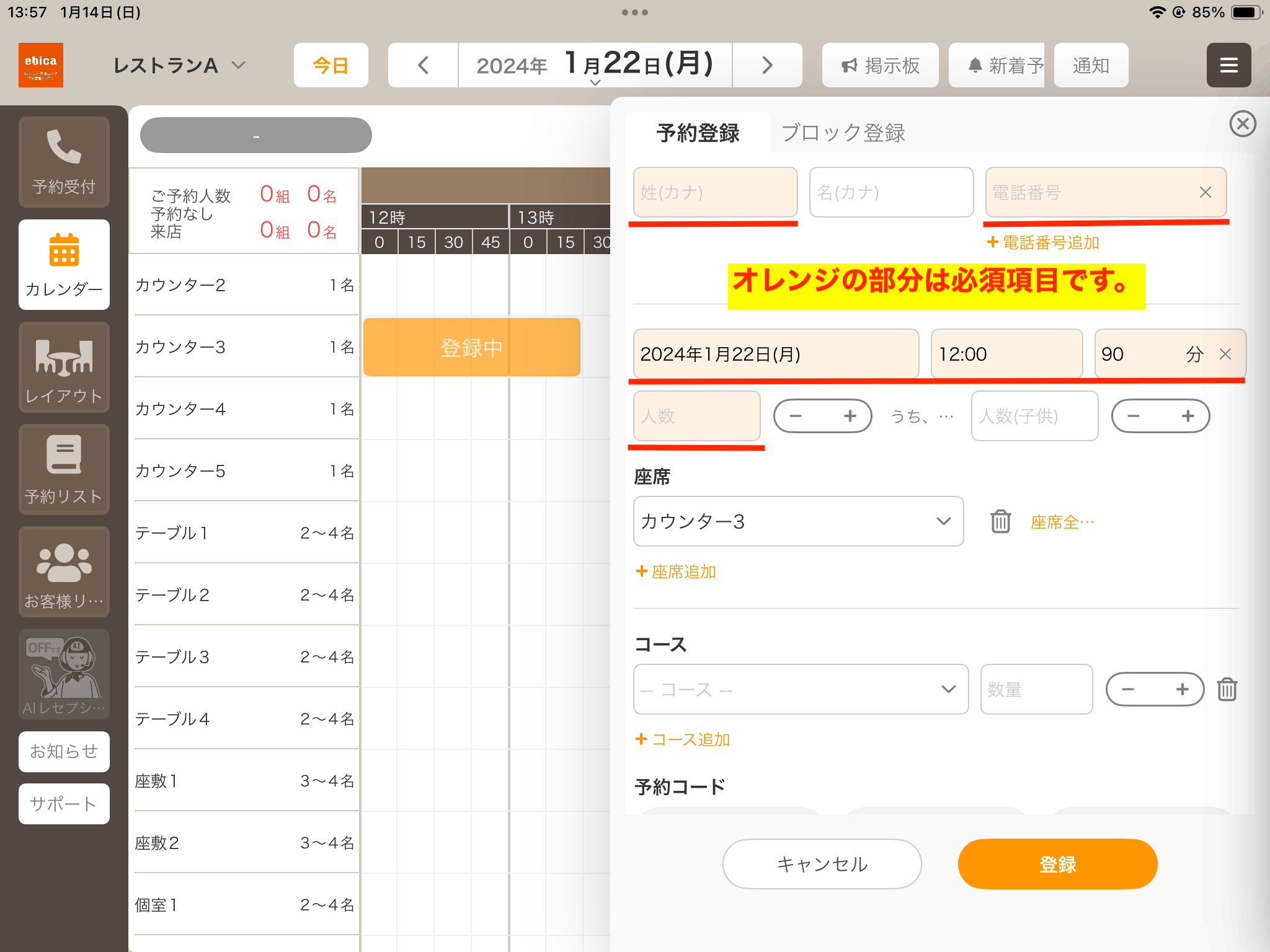
Task: Switch to ブロック登録 tab
Action: click(843, 133)
